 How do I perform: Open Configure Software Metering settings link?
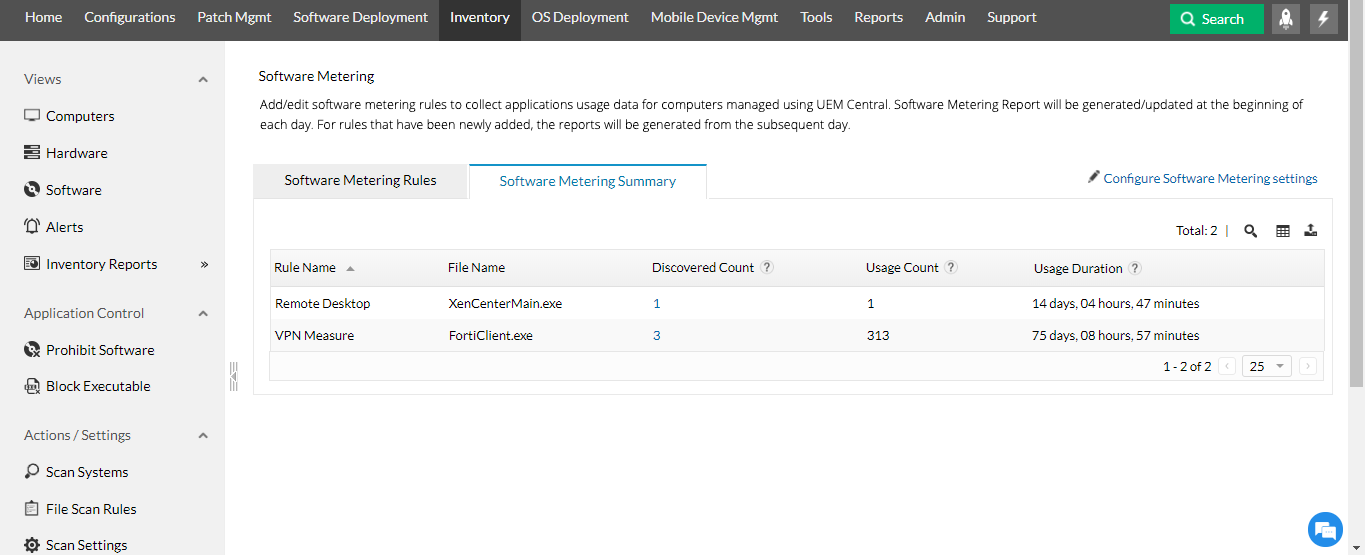1209,179
